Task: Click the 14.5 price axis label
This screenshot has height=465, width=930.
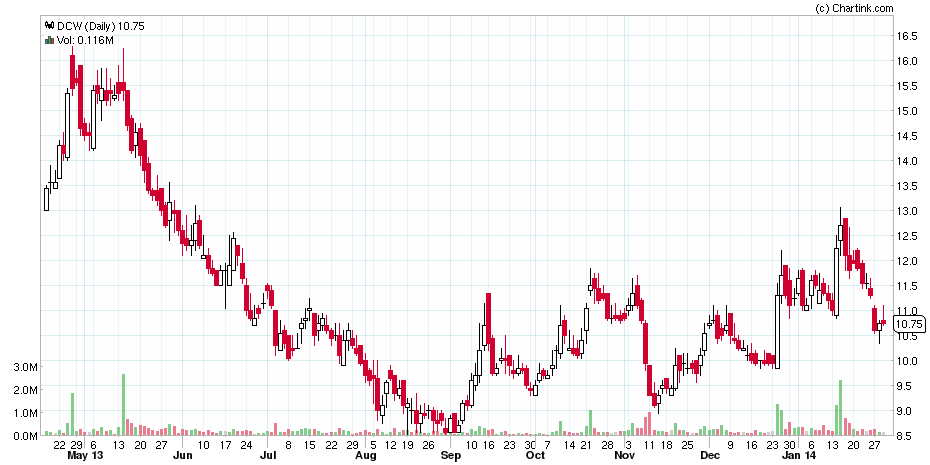Action: pyautogui.click(x=906, y=136)
